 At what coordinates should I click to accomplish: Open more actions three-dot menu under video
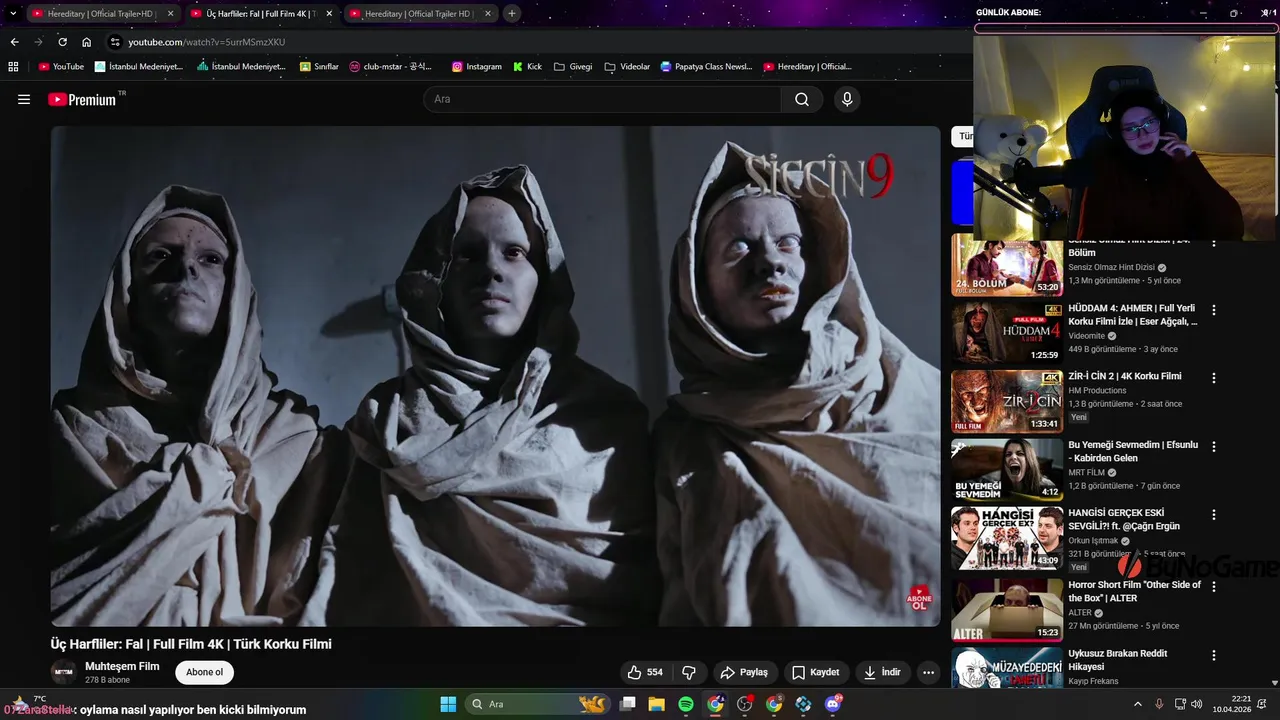point(928,672)
